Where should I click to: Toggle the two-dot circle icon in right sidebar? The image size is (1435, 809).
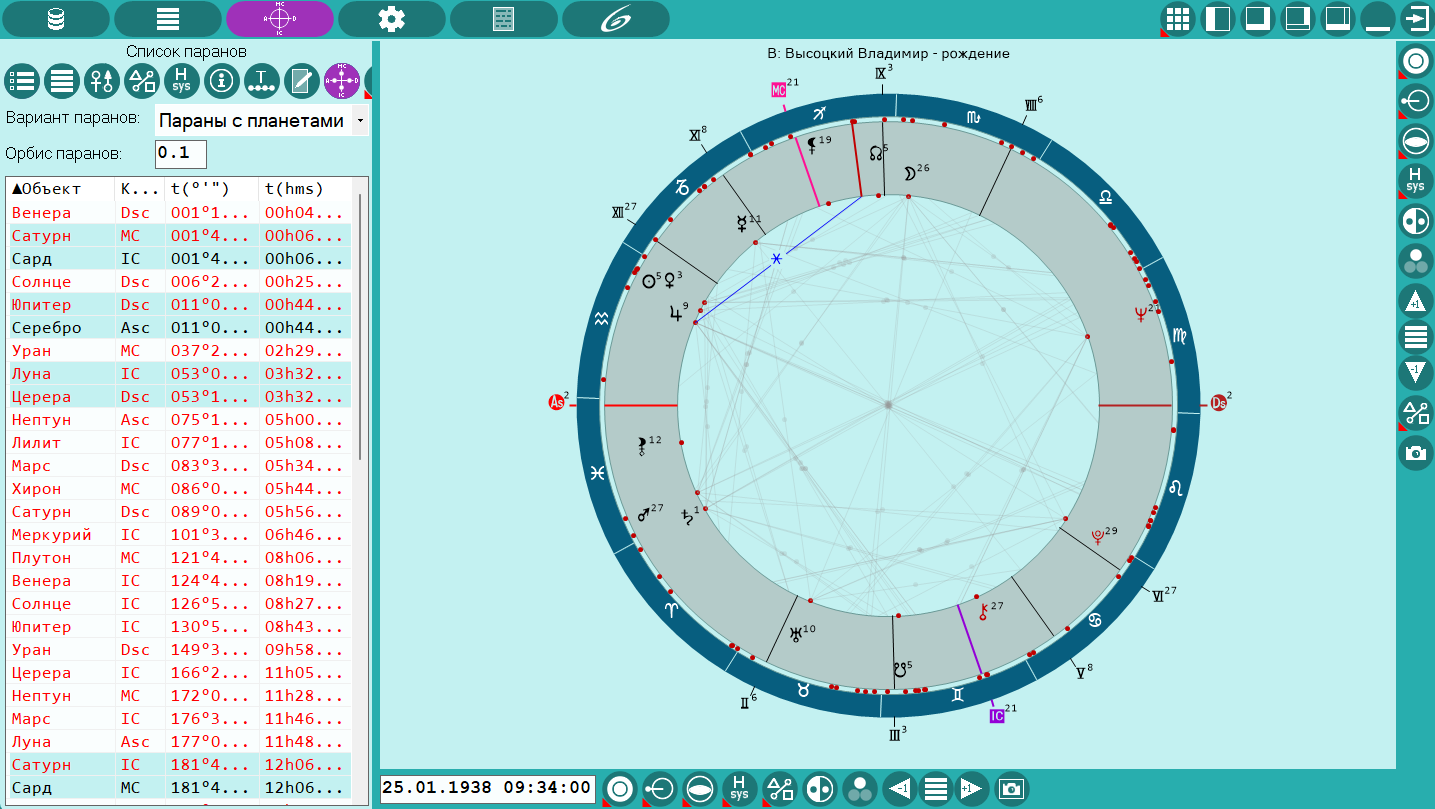pos(1415,221)
